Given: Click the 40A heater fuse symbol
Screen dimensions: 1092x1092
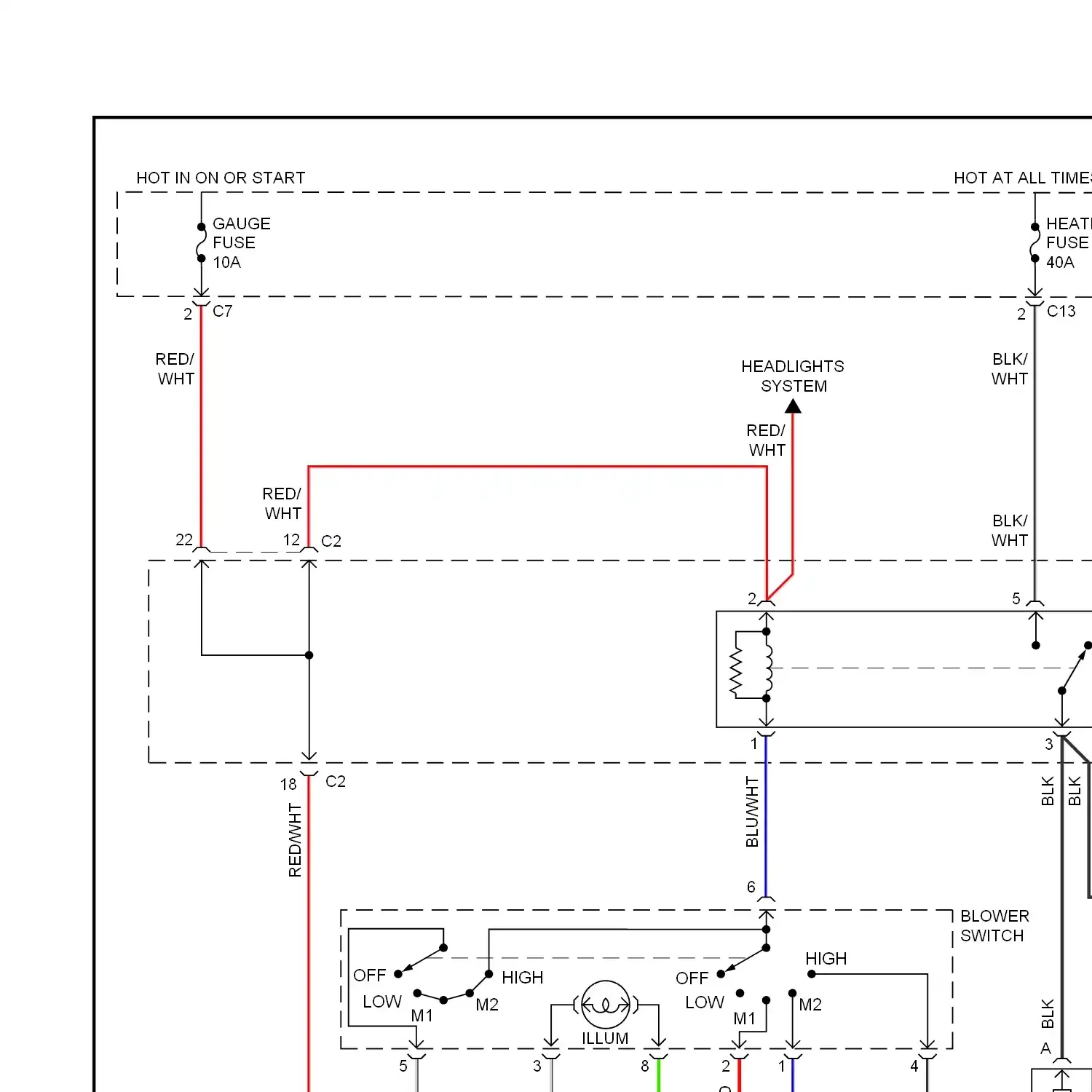Looking at the screenshot, I should point(1034,242).
